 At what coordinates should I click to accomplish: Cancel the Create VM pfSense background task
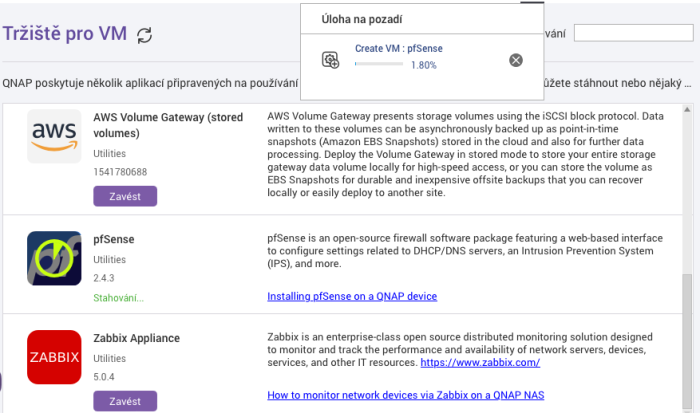point(516,60)
